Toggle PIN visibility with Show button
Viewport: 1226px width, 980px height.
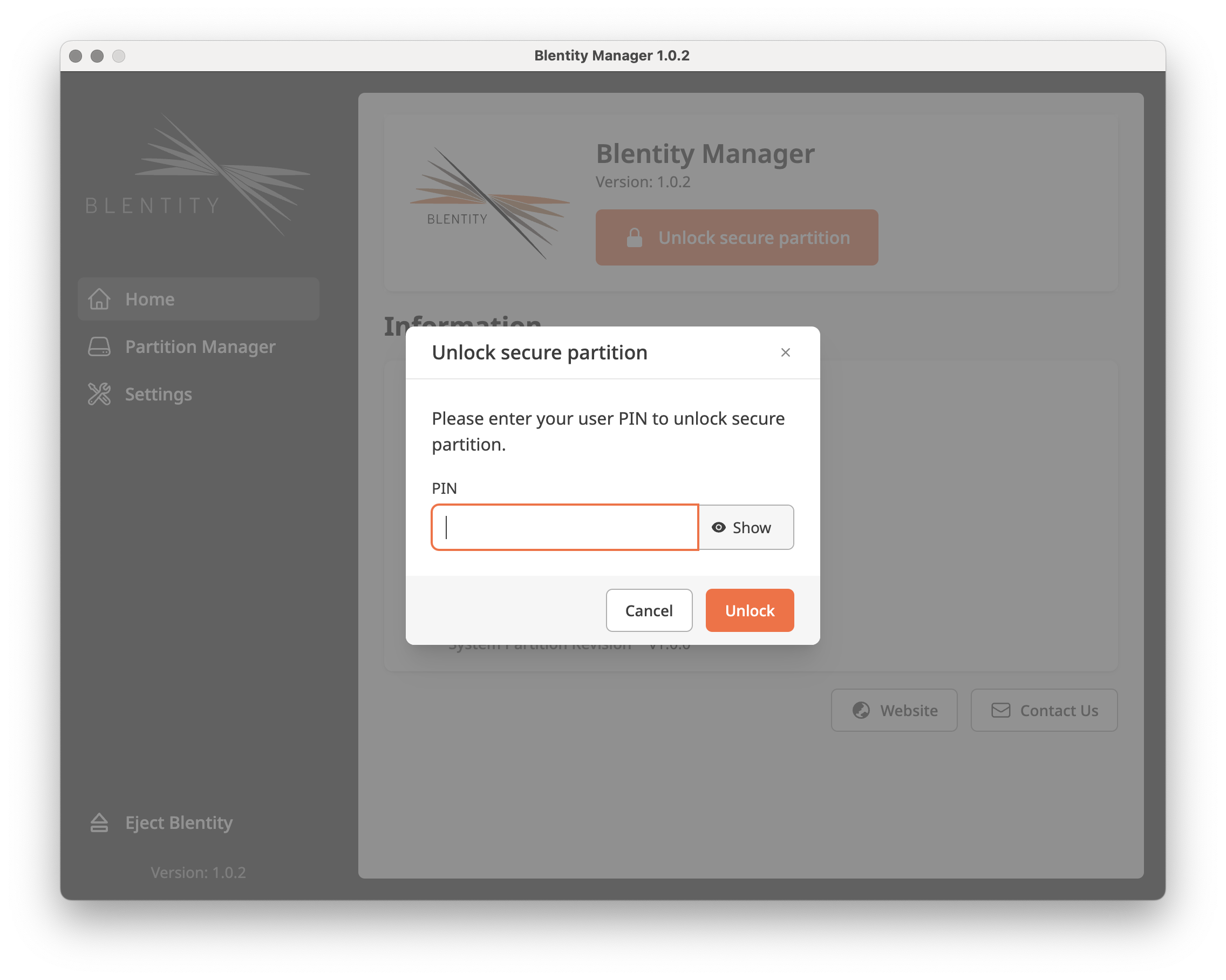746,527
